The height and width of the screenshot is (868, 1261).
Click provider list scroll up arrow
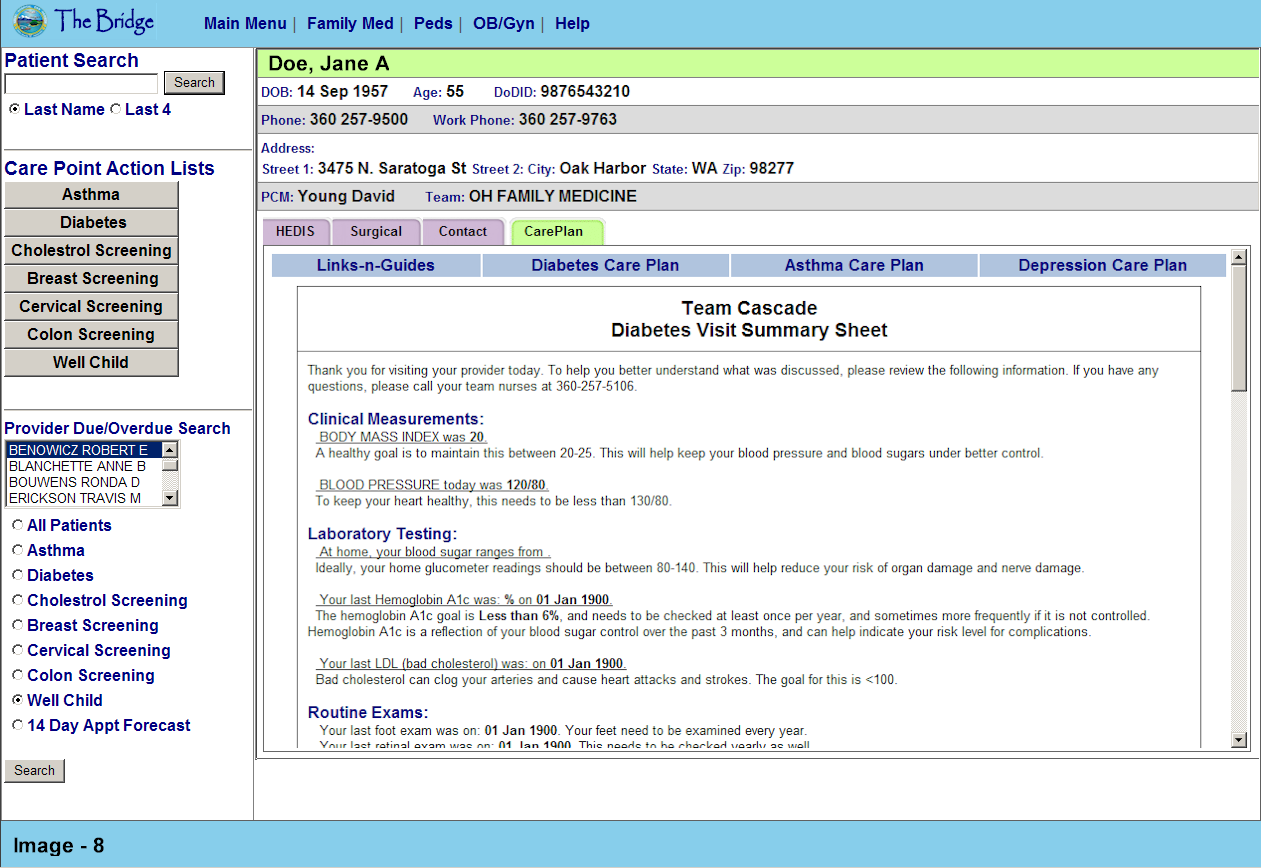(170, 450)
